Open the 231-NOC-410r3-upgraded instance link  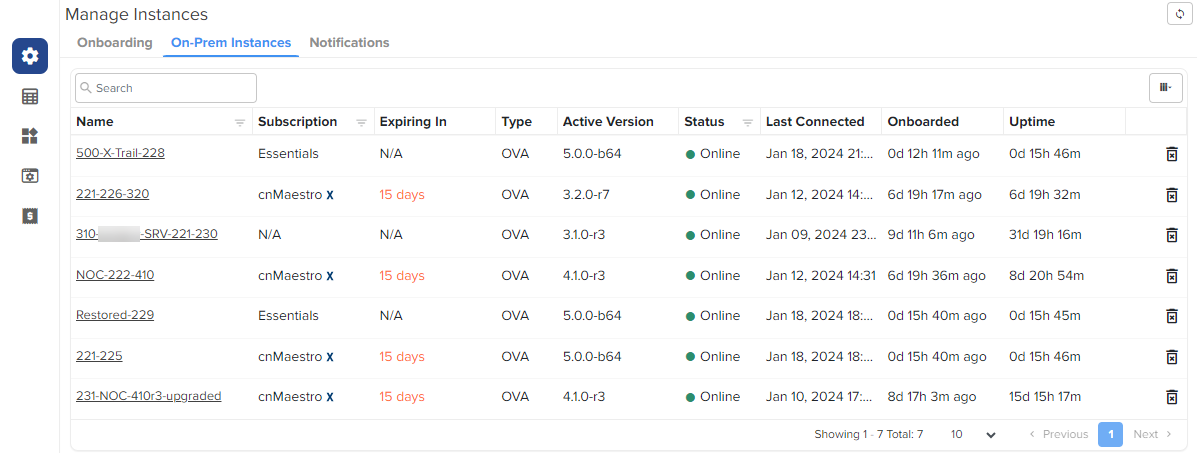pos(148,396)
